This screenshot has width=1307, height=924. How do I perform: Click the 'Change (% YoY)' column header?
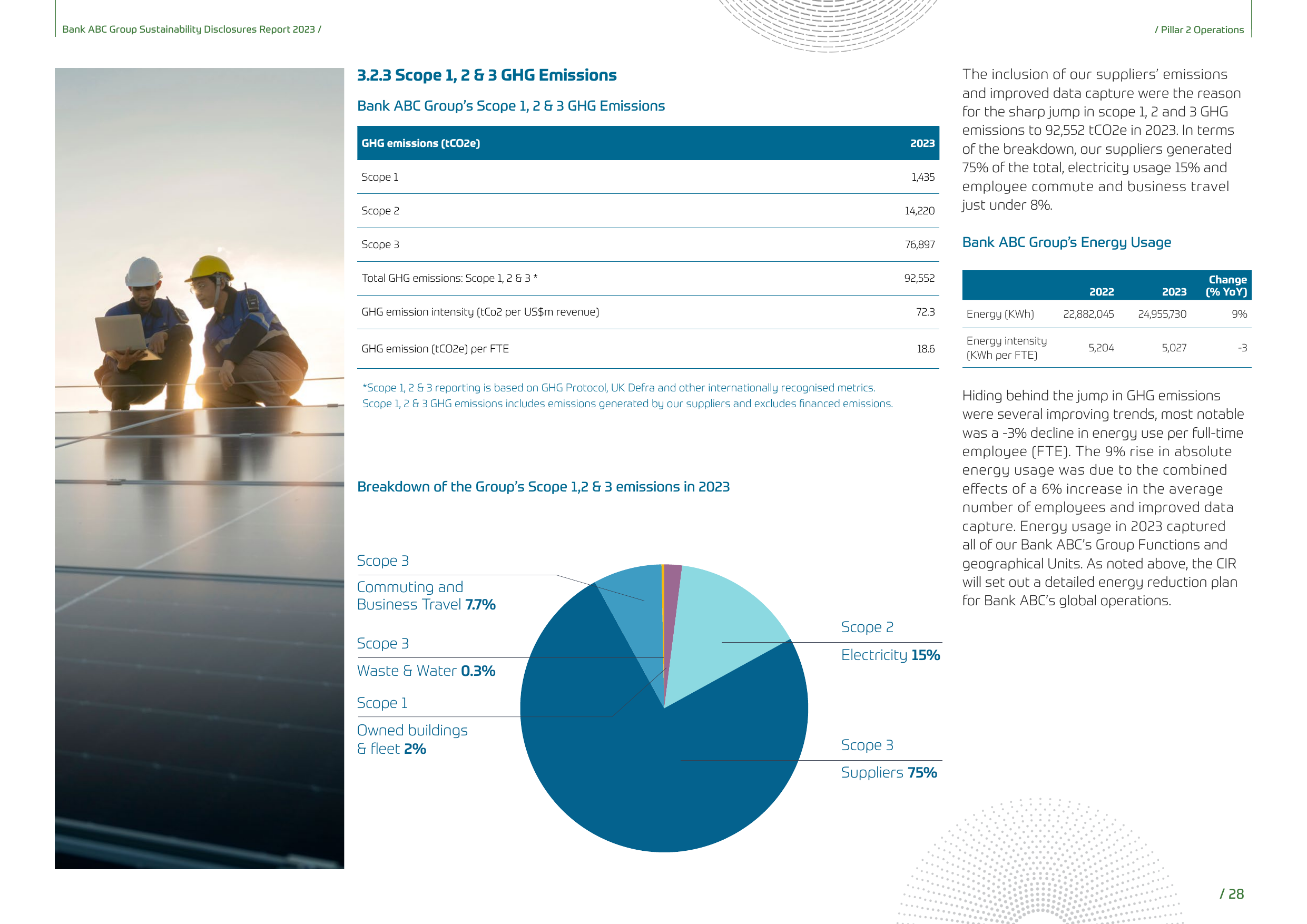coord(1226,286)
